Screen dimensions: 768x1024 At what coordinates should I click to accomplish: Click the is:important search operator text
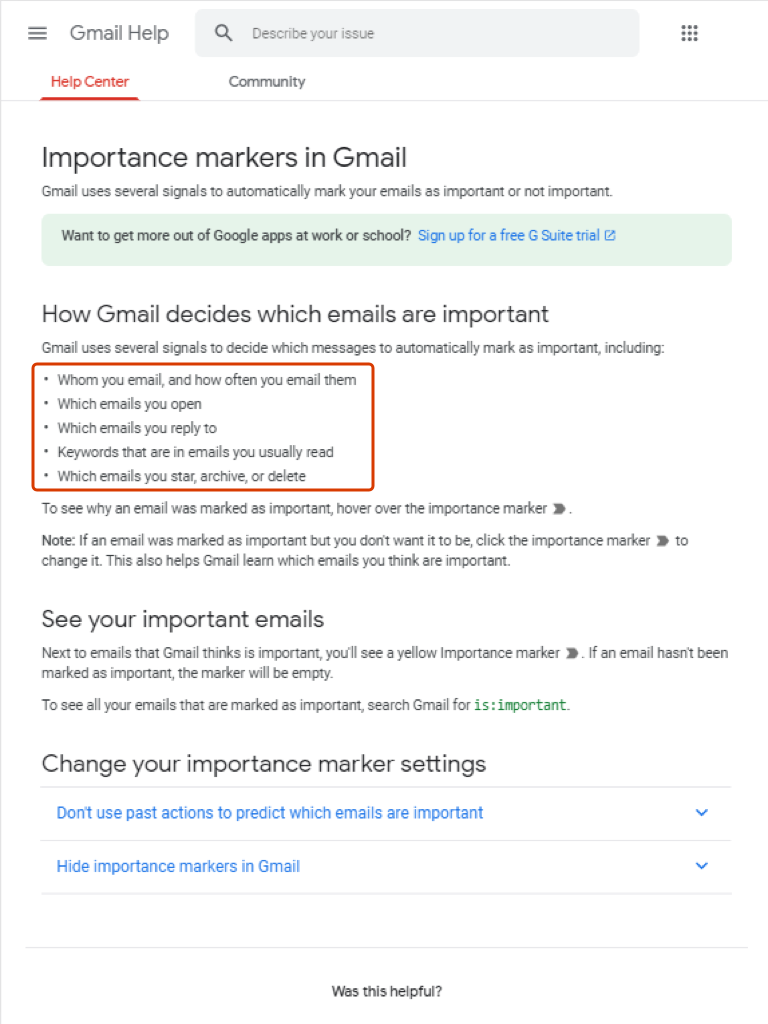pyautogui.click(x=520, y=705)
